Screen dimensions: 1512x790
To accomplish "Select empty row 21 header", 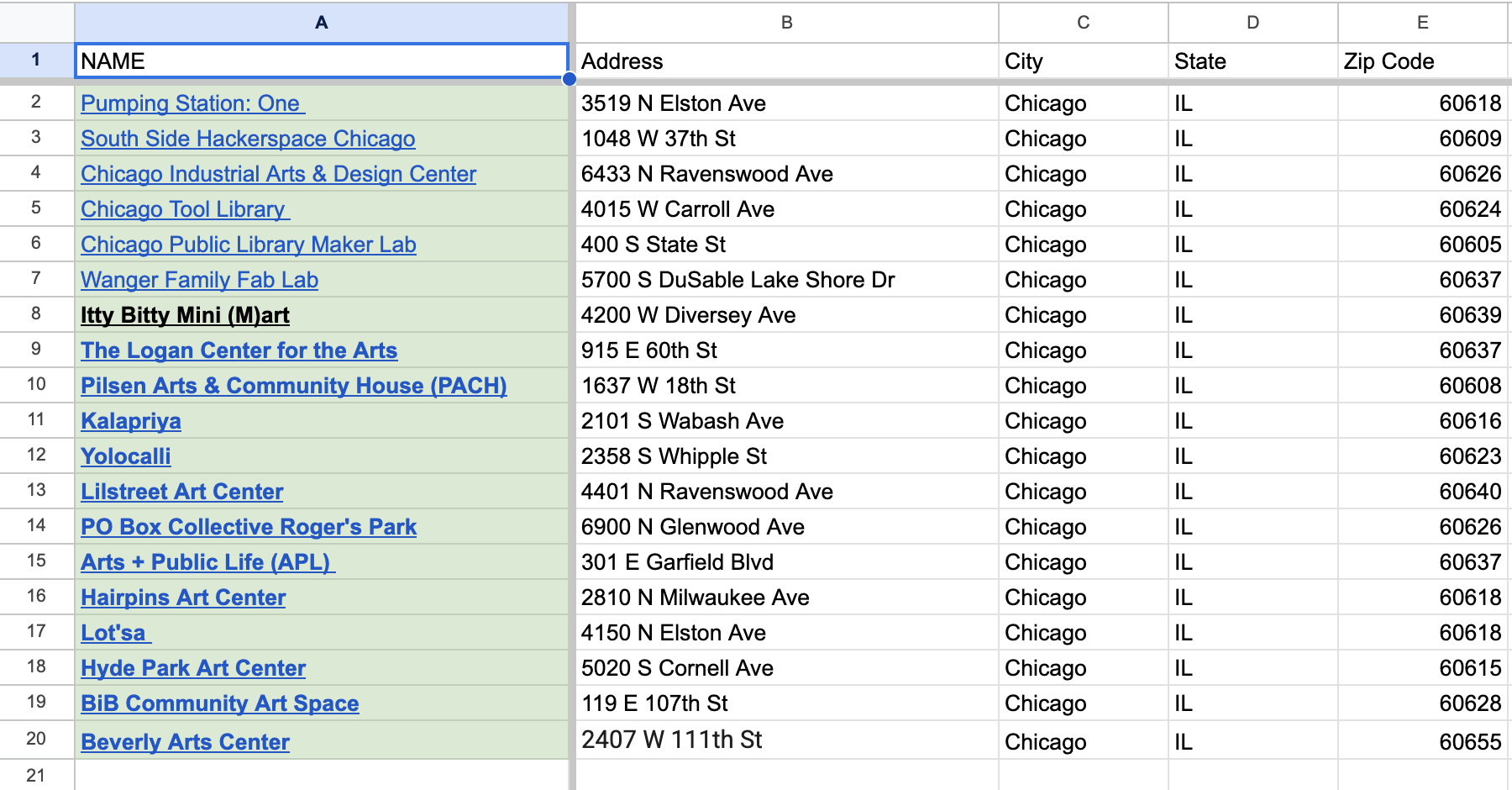I will (x=36, y=776).
